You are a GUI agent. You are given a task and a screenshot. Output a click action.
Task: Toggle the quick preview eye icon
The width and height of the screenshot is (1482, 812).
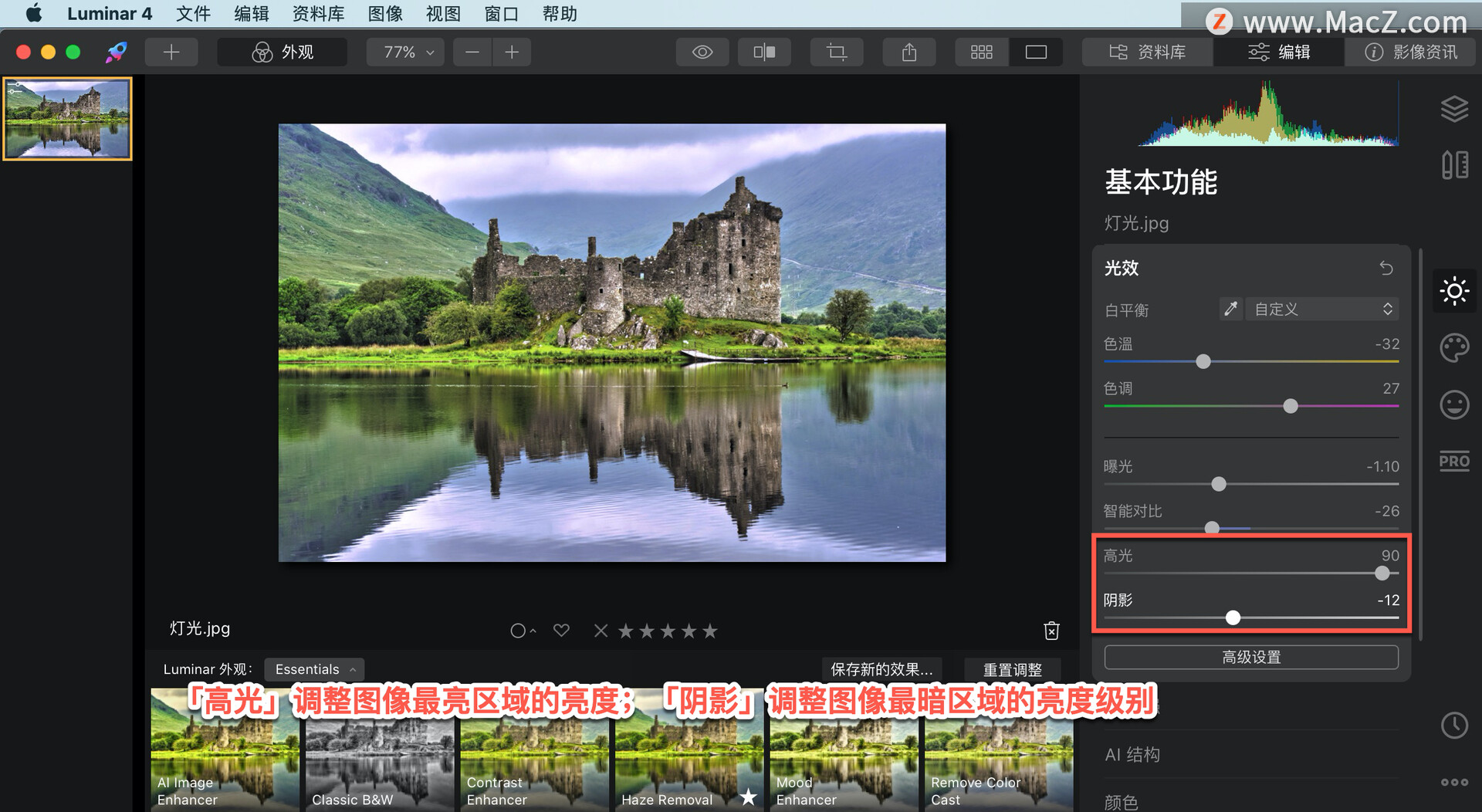(702, 52)
